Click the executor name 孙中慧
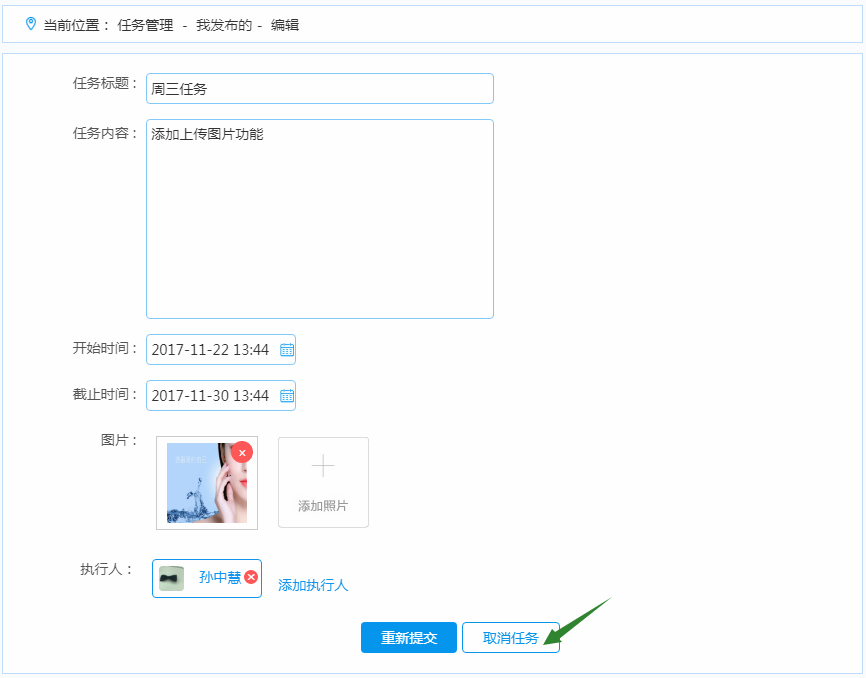 coord(219,577)
